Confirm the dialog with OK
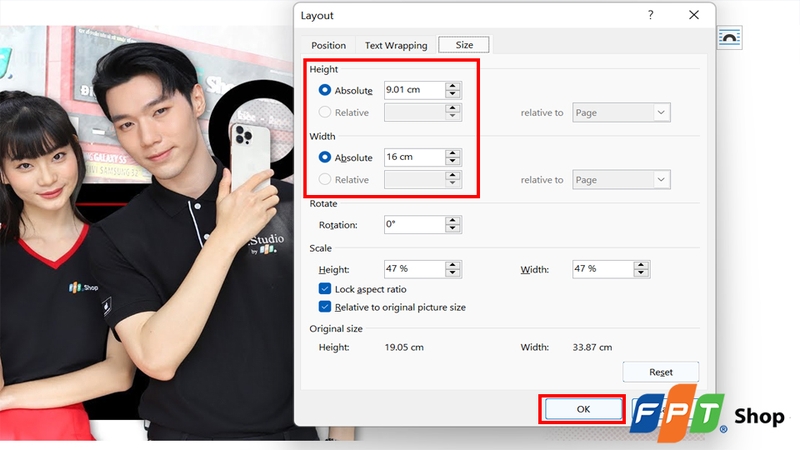Image resolution: width=800 pixels, height=450 pixels. pyautogui.click(x=583, y=409)
